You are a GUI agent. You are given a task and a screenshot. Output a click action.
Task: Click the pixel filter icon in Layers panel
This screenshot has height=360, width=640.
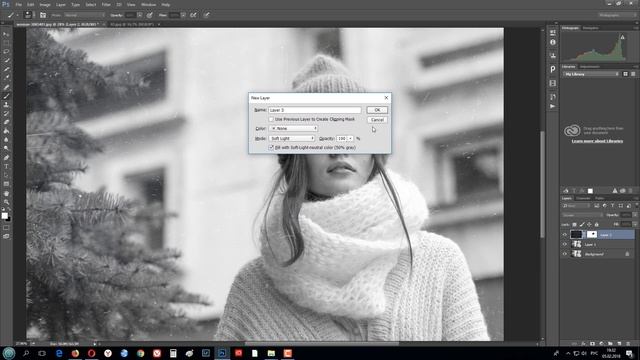coord(597,206)
